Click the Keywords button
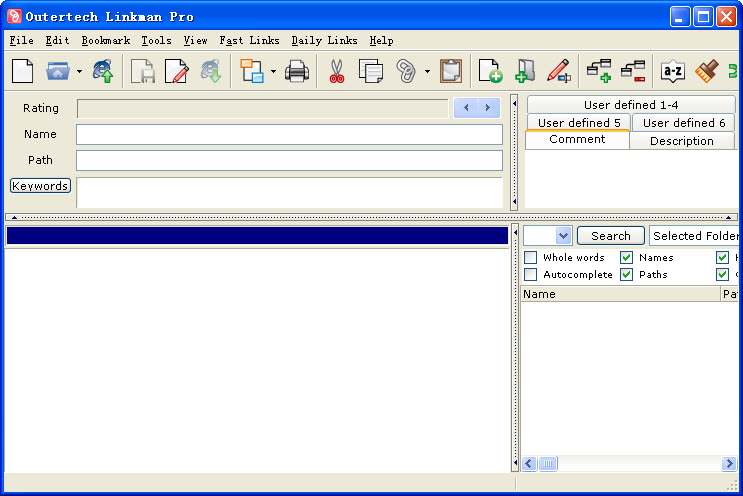The height and width of the screenshot is (496, 743). pos(40,186)
